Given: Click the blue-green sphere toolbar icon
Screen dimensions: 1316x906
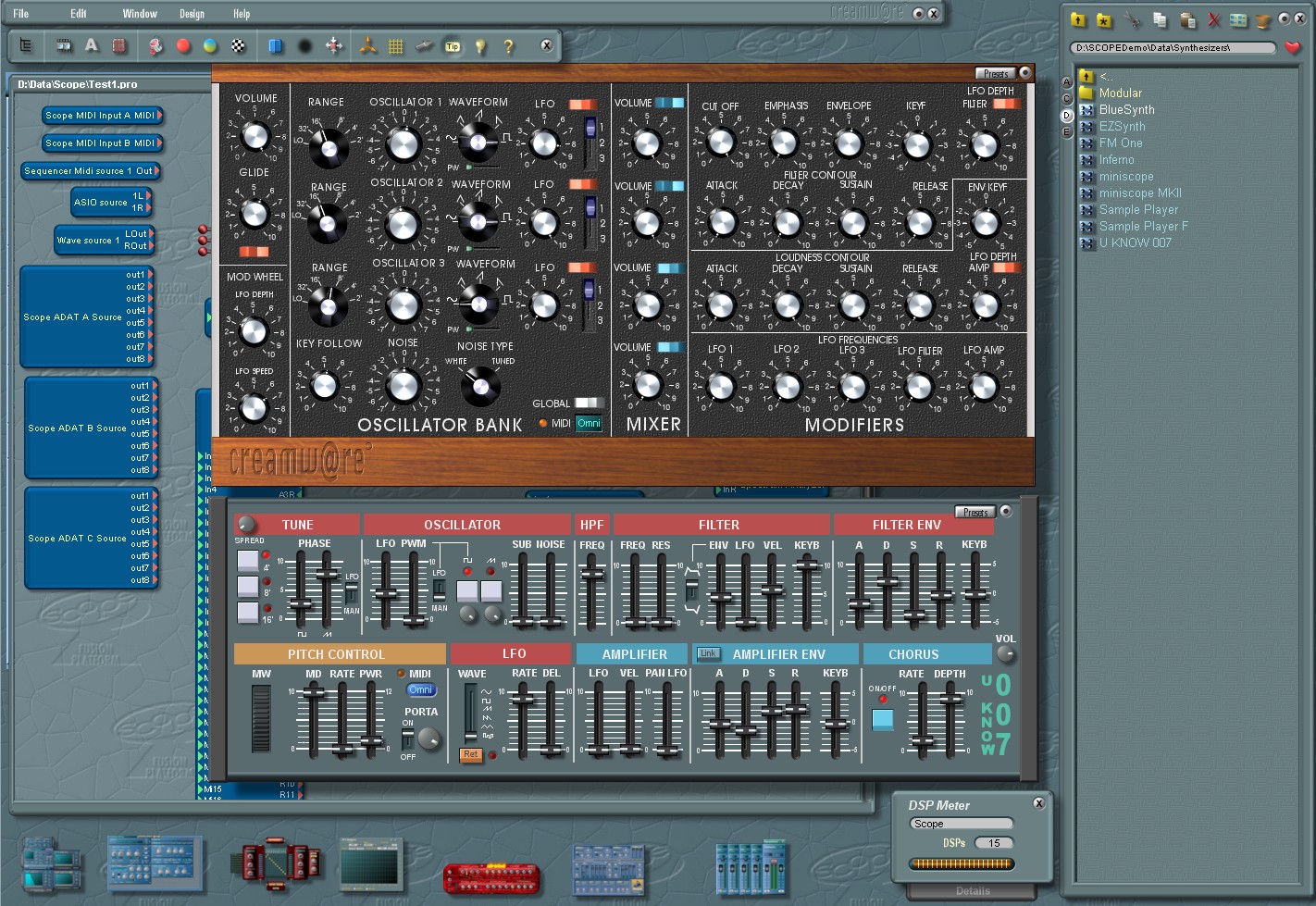Looking at the screenshot, I should pos(210,45).
